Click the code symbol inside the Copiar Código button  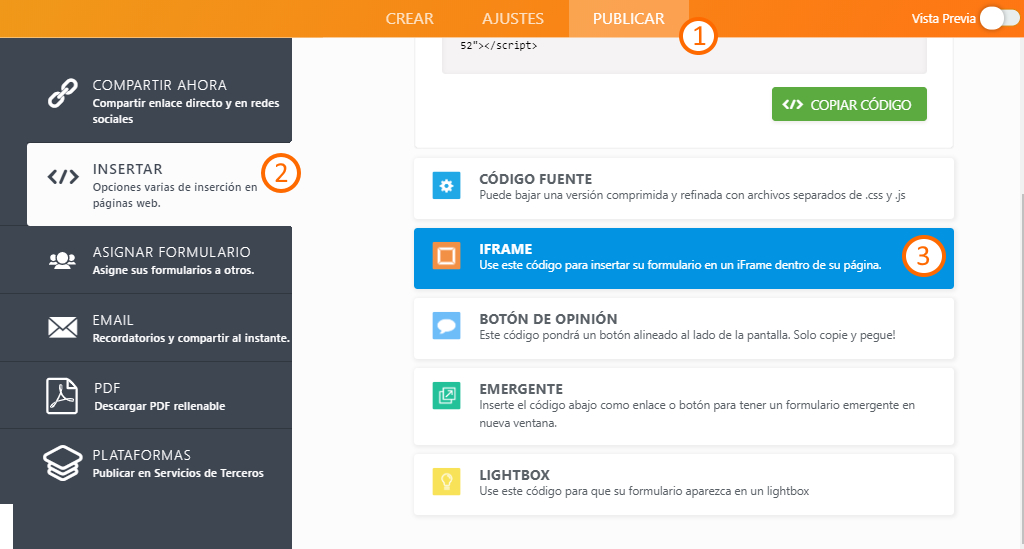(792, 104)
